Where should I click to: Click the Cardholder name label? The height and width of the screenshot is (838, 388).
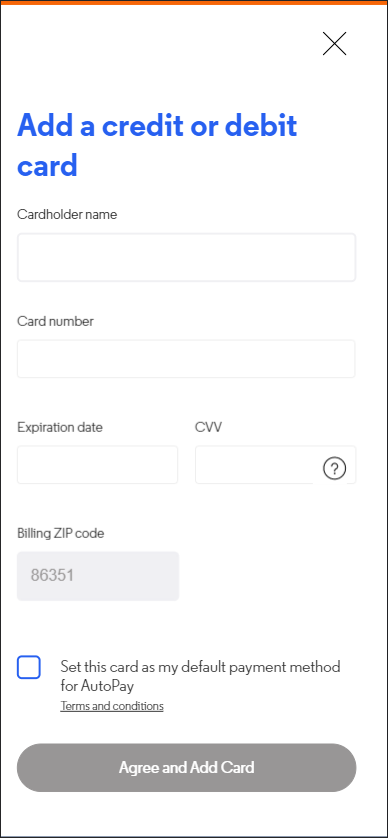[67, 214]
